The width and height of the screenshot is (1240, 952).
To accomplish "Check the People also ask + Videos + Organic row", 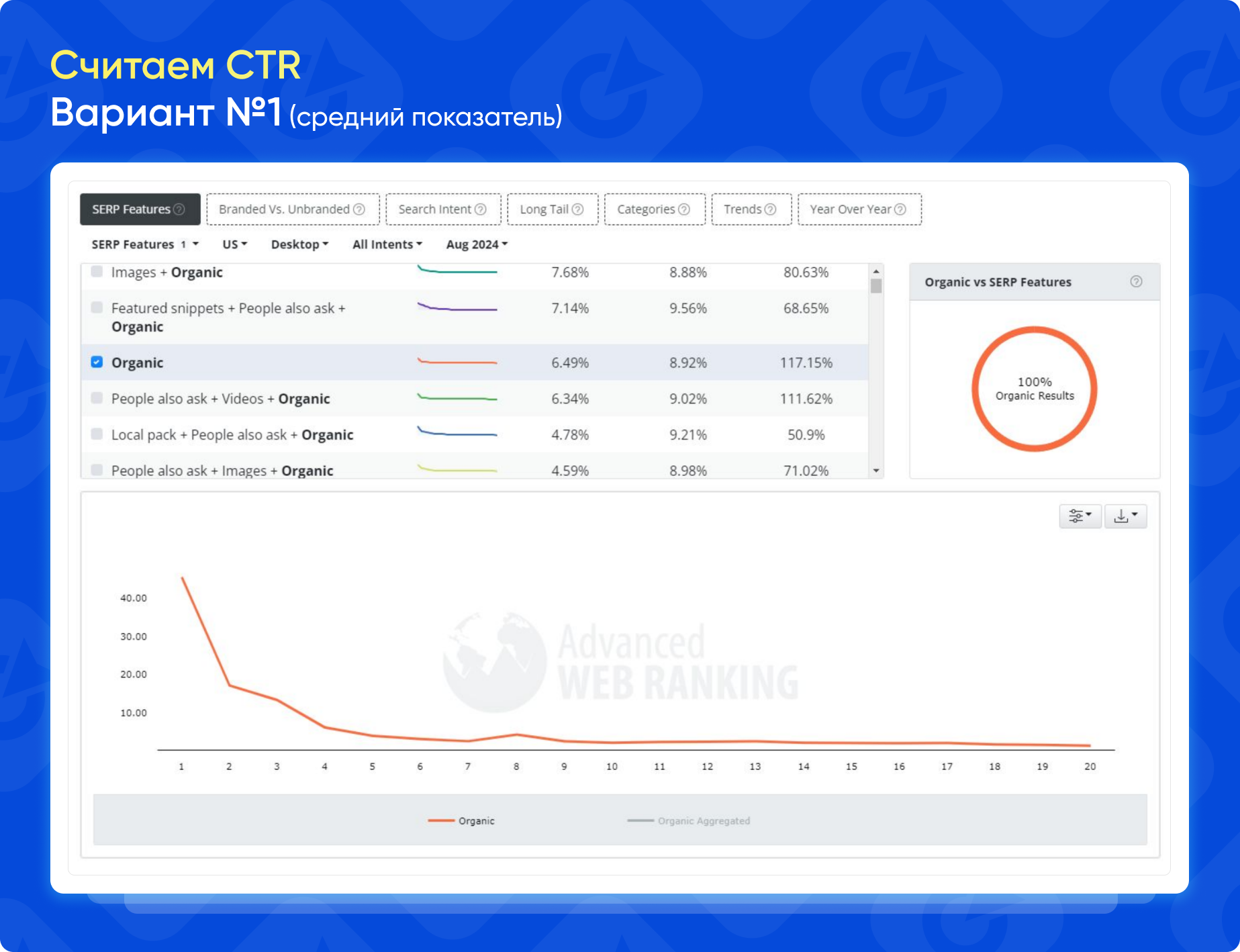I will [x=97, y=398].
